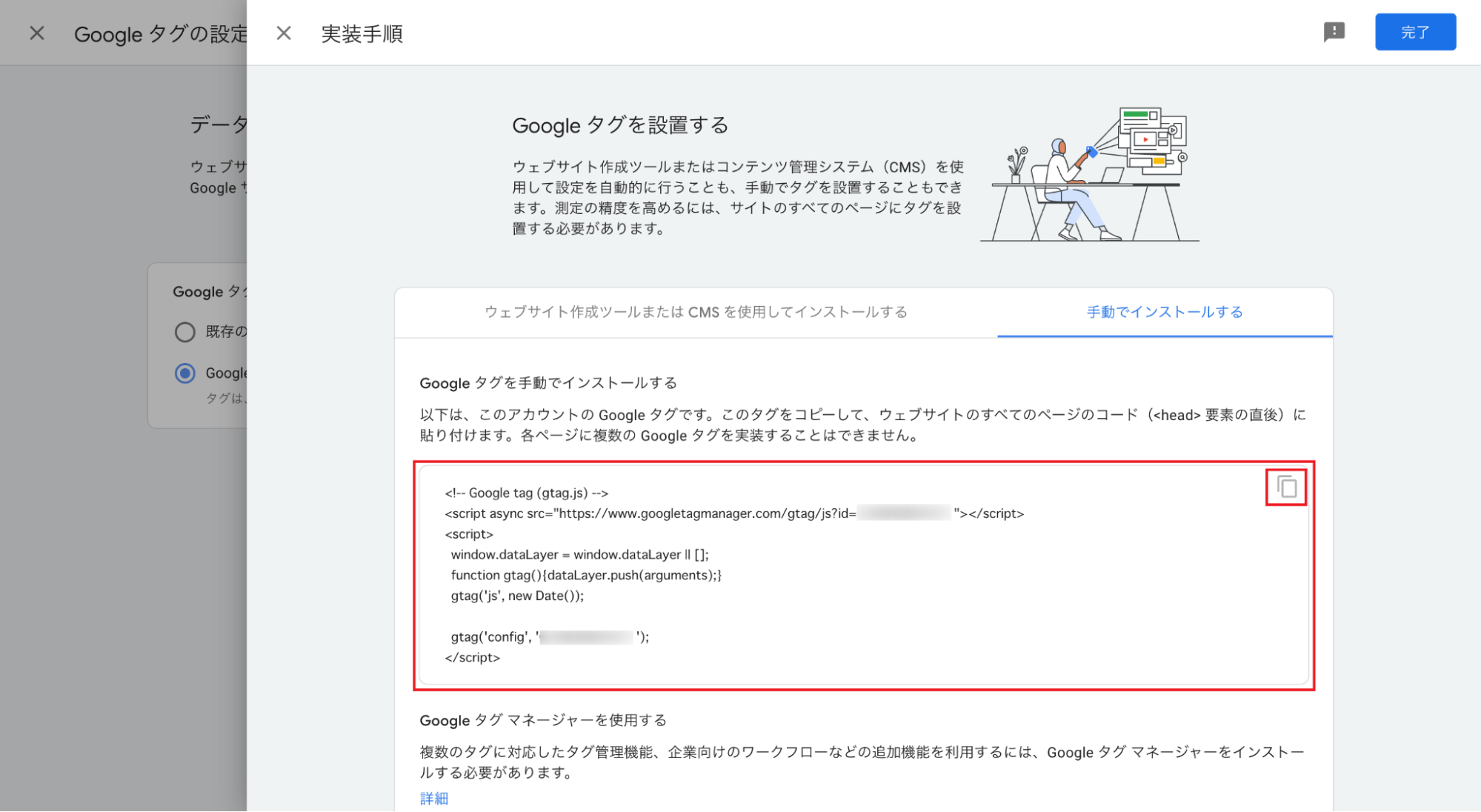Click the Google タグ マネージャーを使用する heading
The width and height of the screenshot is (1481, 812).
543,720
